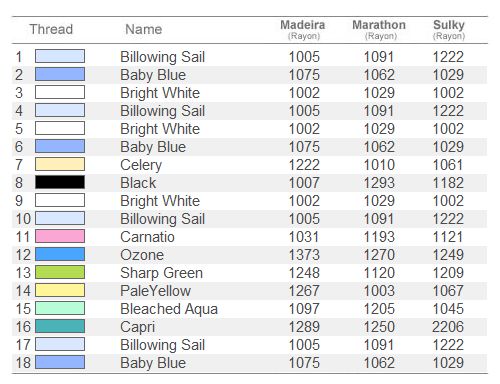
Task: Select the Bright White swatch in row 3
Action: 60,92
